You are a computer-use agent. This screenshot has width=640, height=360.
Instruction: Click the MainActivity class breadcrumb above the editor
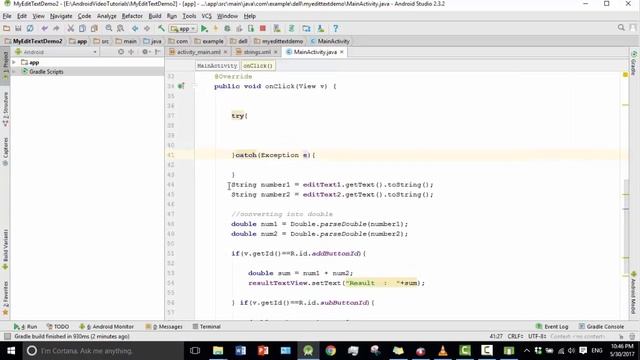click(x=217, y=66)
